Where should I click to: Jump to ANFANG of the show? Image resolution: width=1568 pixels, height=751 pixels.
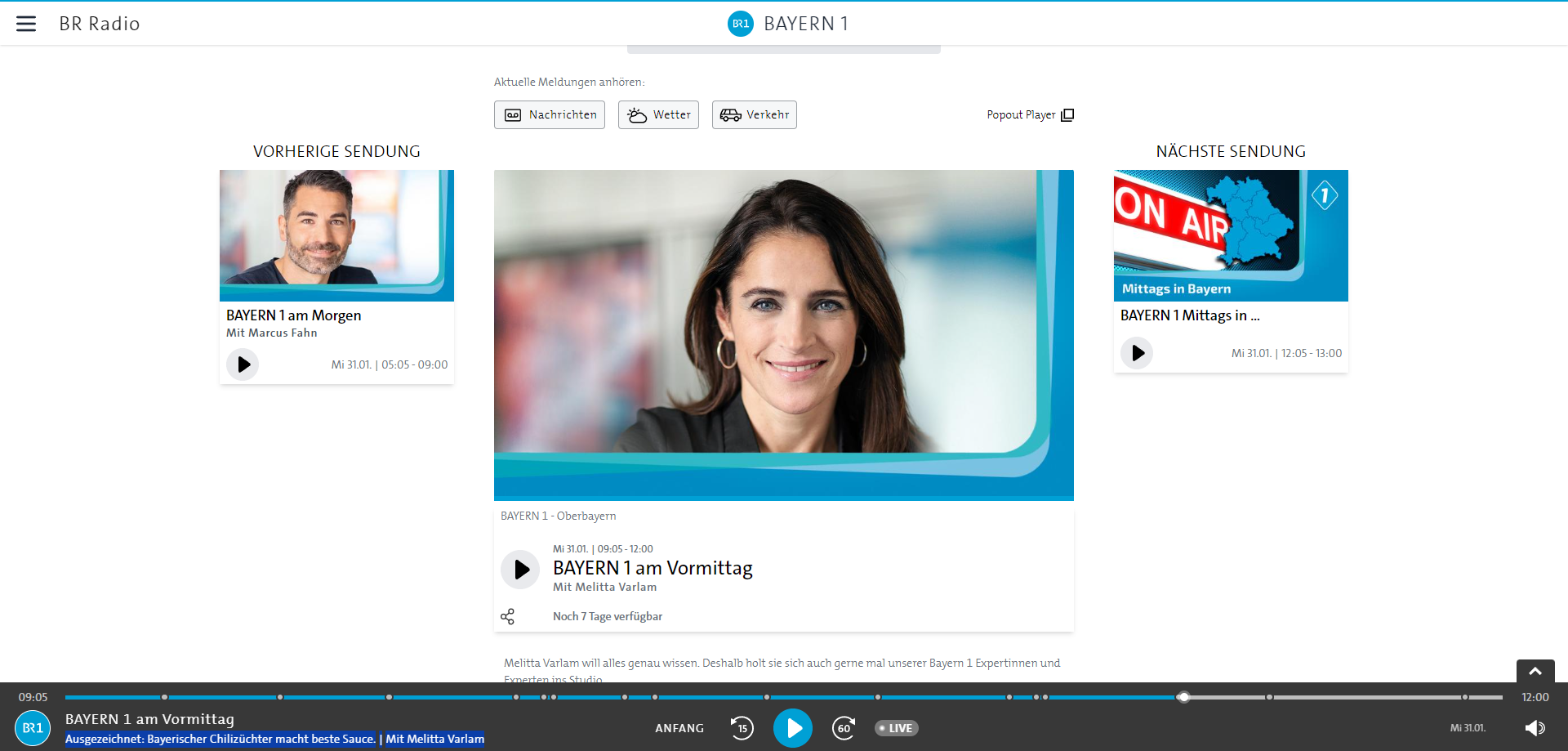pos(679,728)
